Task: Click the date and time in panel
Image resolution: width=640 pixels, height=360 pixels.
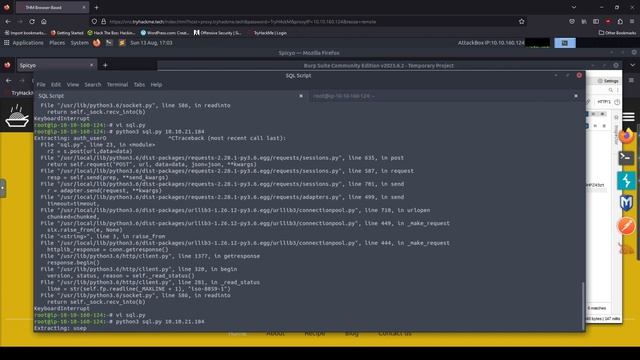Action: point(151,42)
